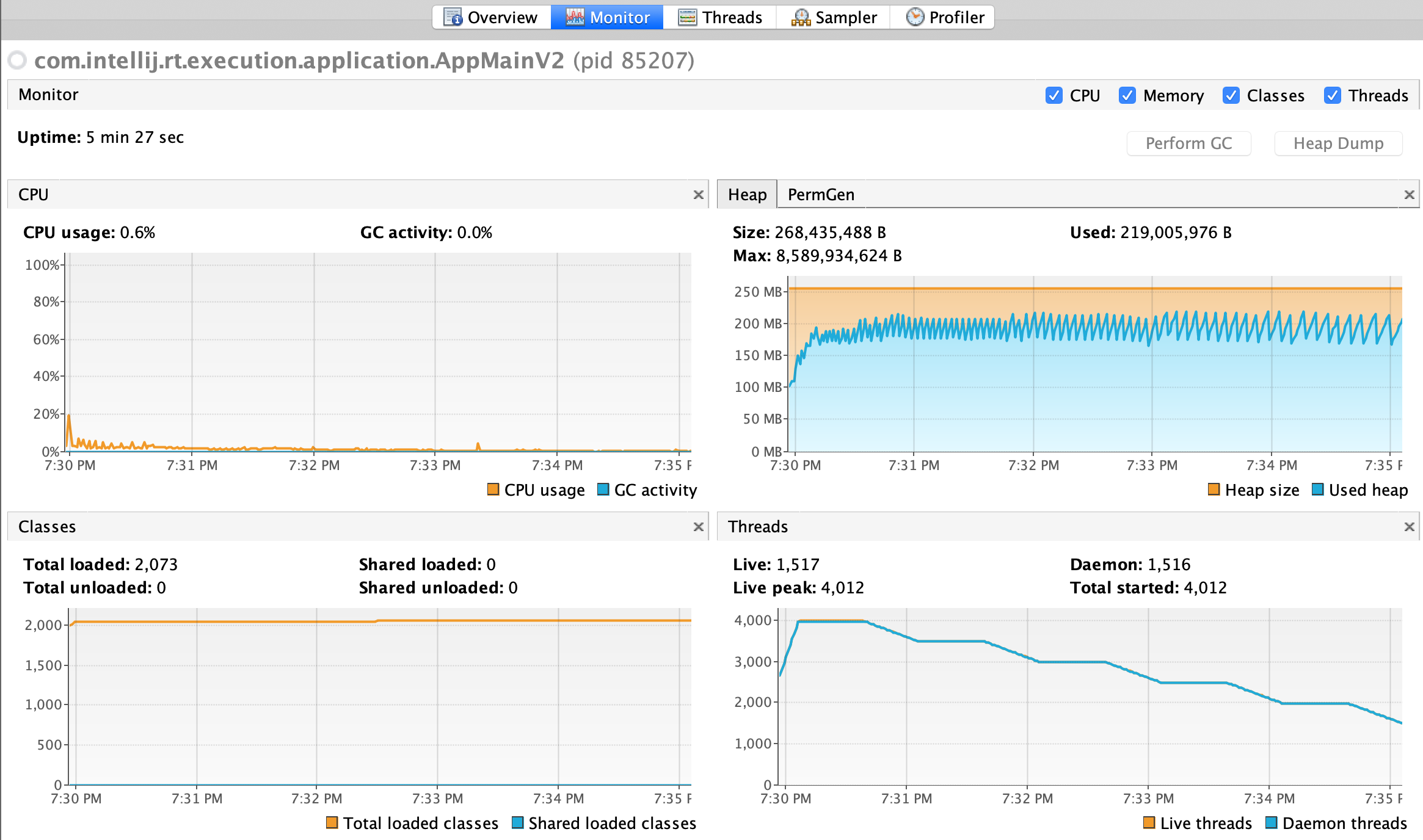Click the Sampler tab icon
Screen dimensions: 1423x840
[801, 17]
